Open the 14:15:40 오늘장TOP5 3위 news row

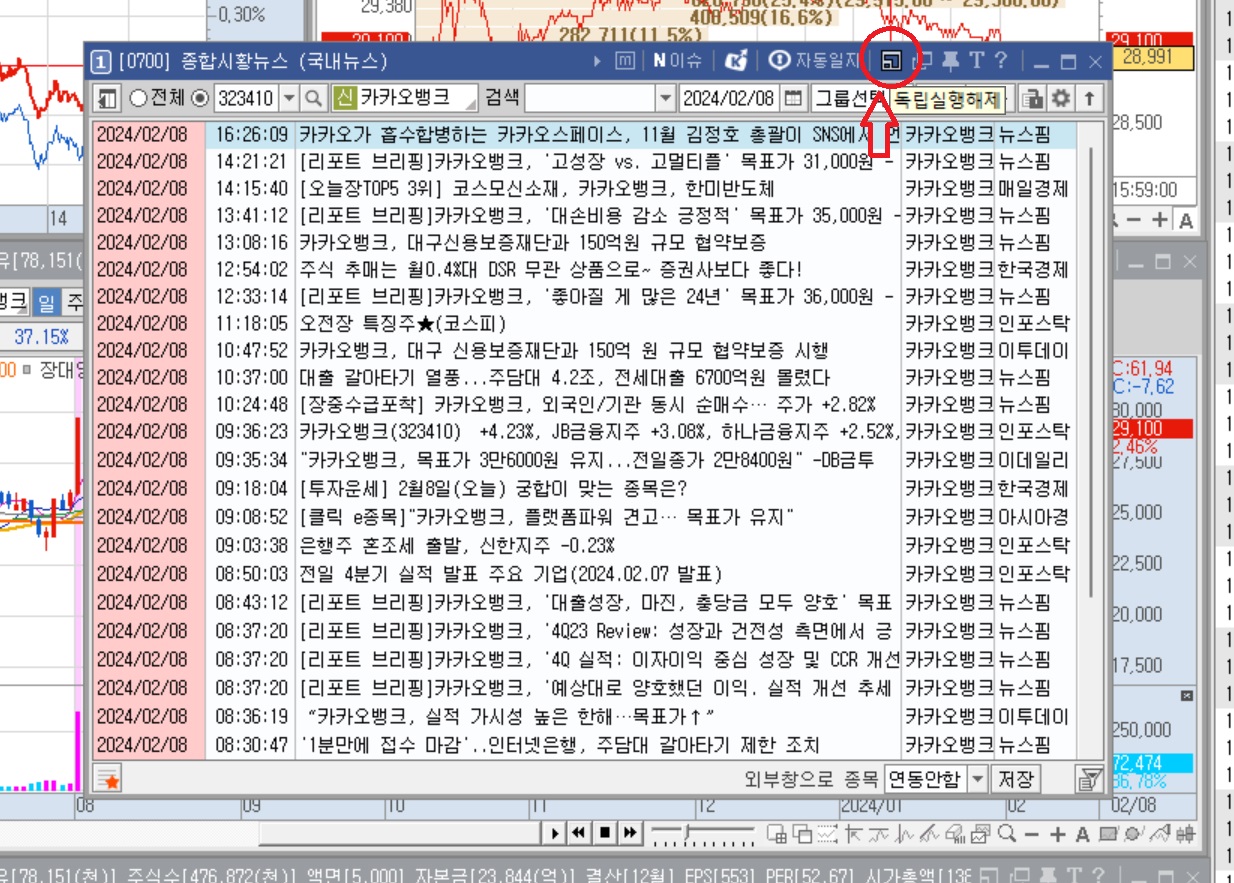pyautogui.click(x=584, y=188)
